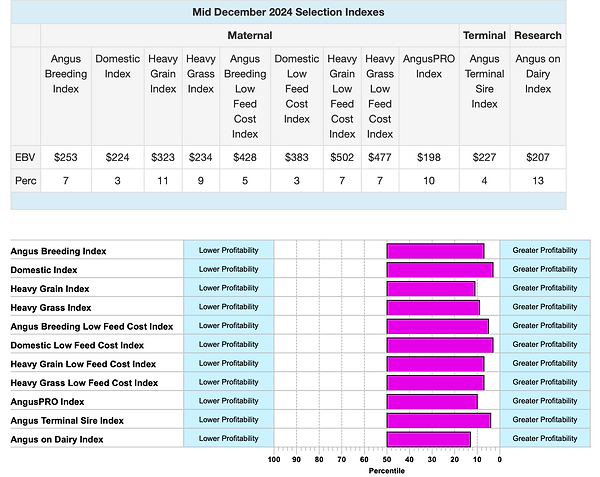Click Heavy Grain Low Feed Cost column header

tap(342, 96)
